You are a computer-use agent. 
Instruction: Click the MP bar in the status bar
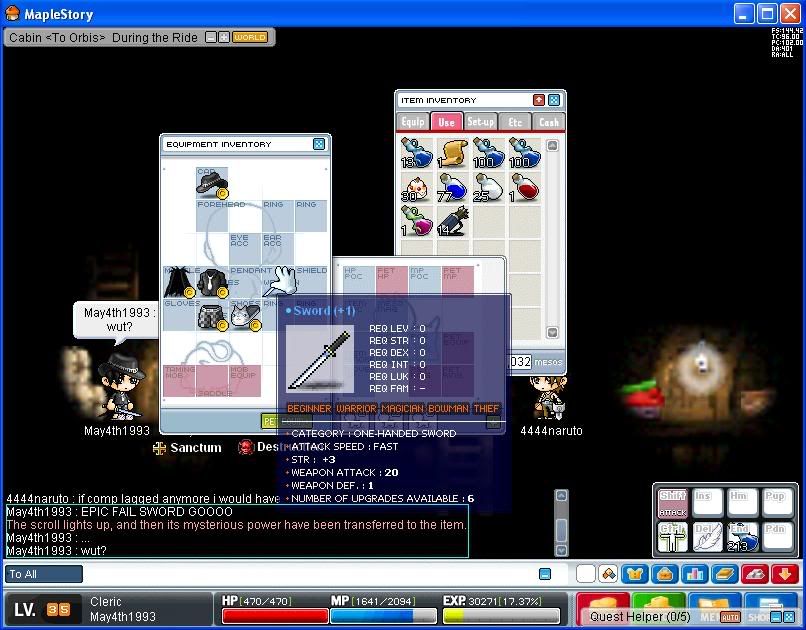pyautogui.click(x=383, y=616)
